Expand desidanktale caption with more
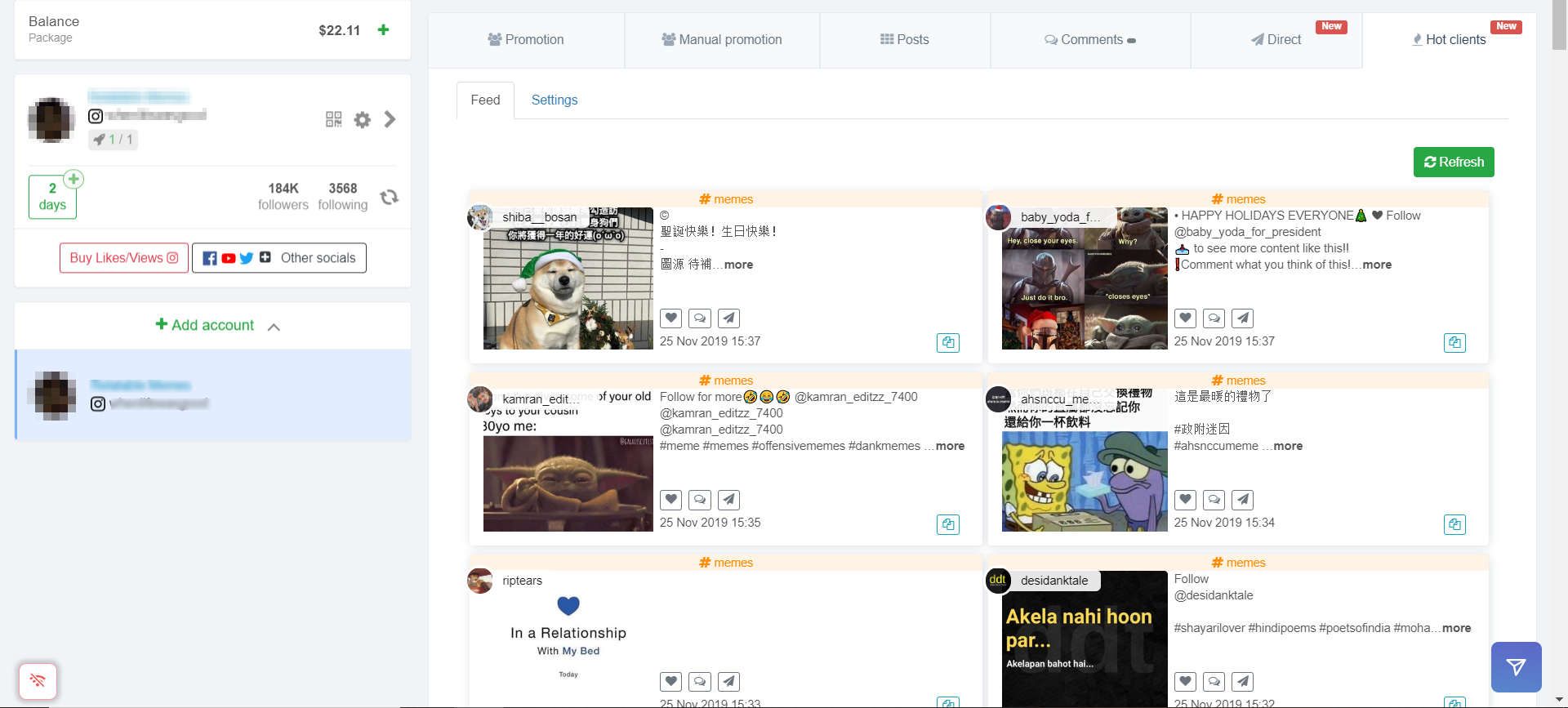The width and height of the screenshot is (1568, 708). pyautogui.click(x=1456, y=628)
